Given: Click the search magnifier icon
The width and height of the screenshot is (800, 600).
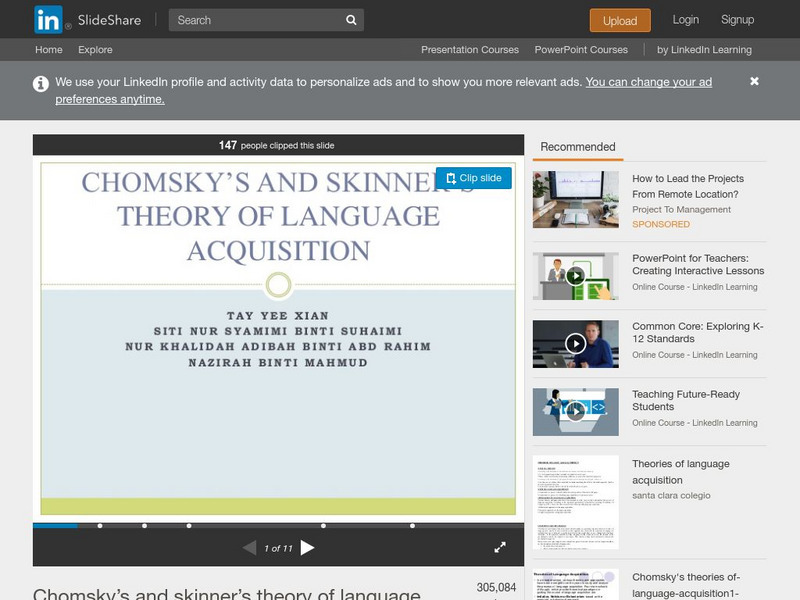Looking at the screenshot, I should (351, 20).
